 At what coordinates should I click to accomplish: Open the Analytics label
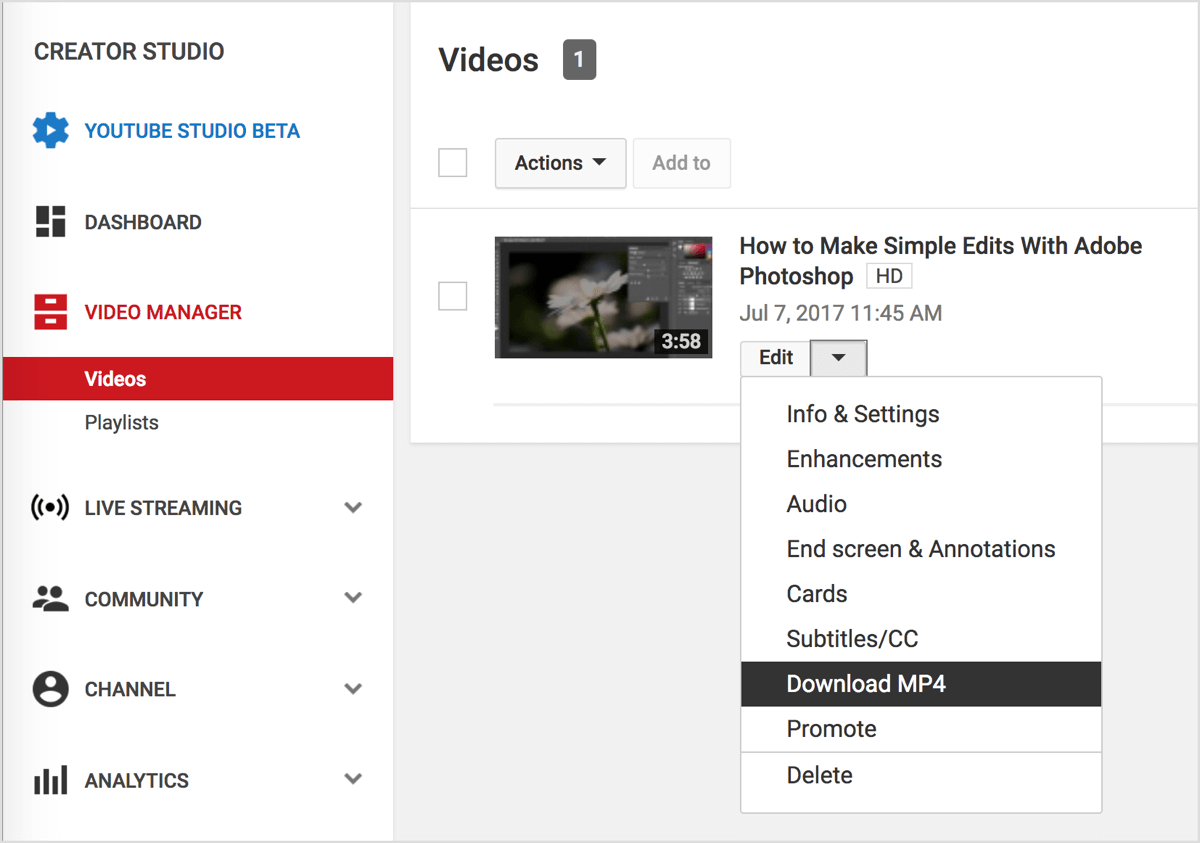click(137, 781)
